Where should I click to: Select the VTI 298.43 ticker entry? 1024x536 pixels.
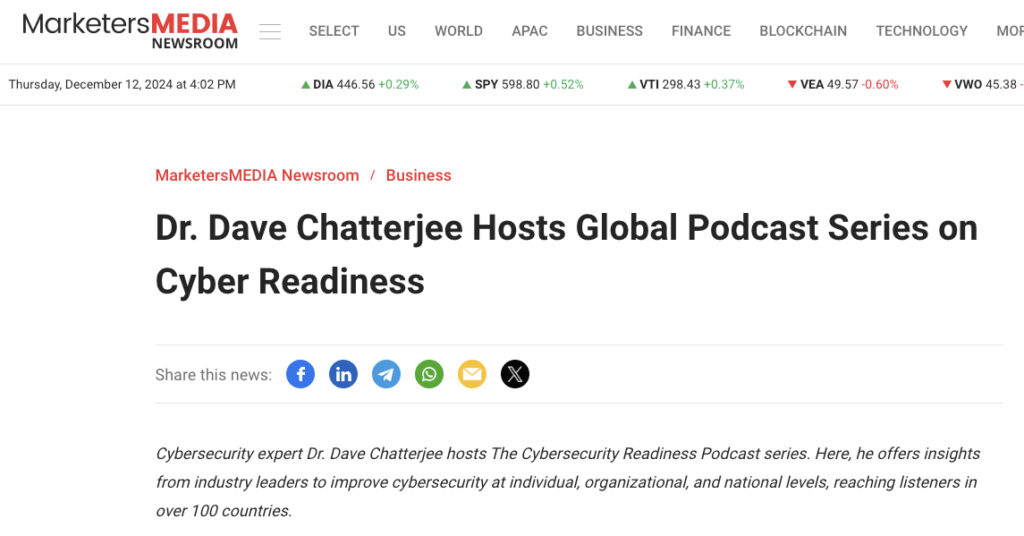686,84
